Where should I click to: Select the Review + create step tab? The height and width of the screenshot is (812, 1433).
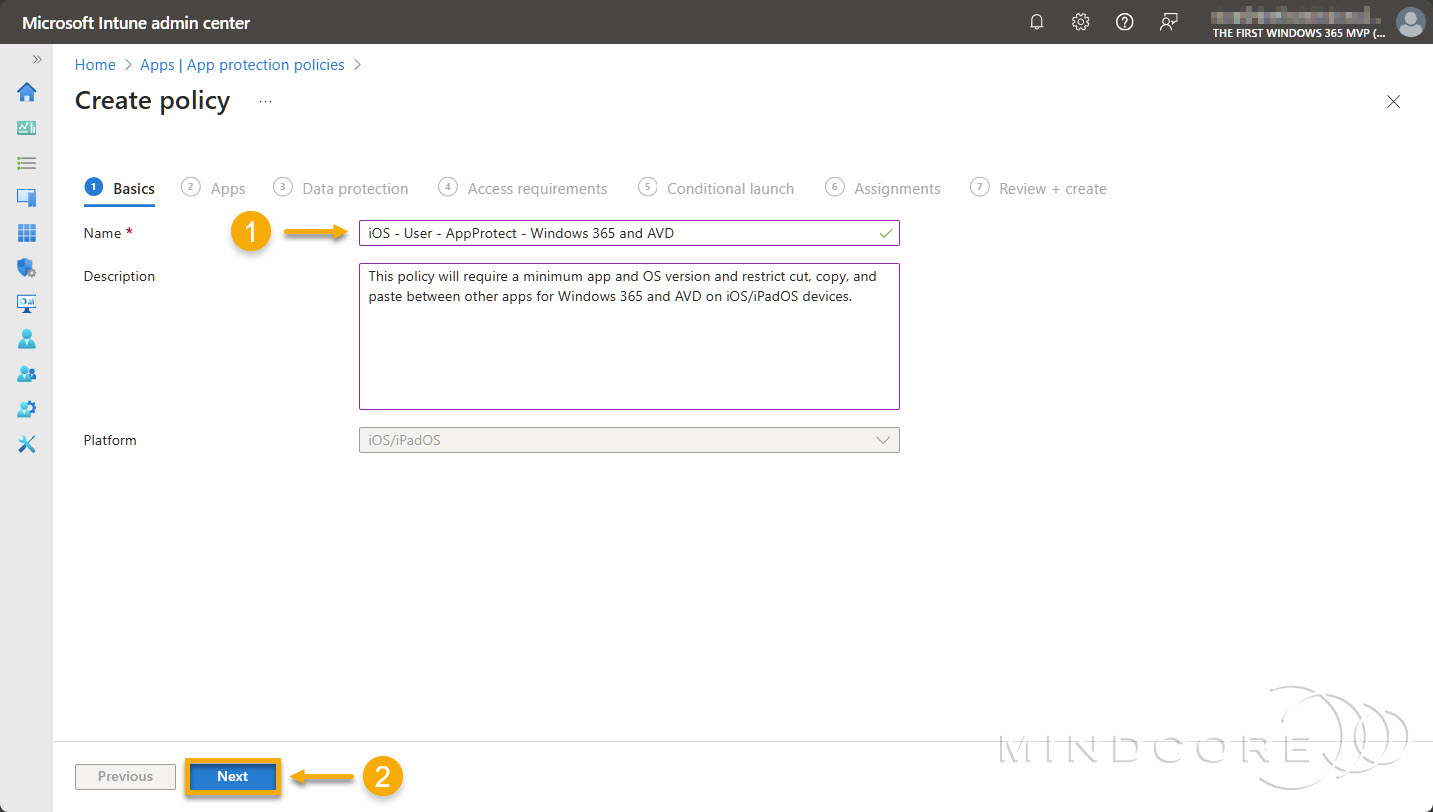pyautogui.click(x=1038, y=188)
